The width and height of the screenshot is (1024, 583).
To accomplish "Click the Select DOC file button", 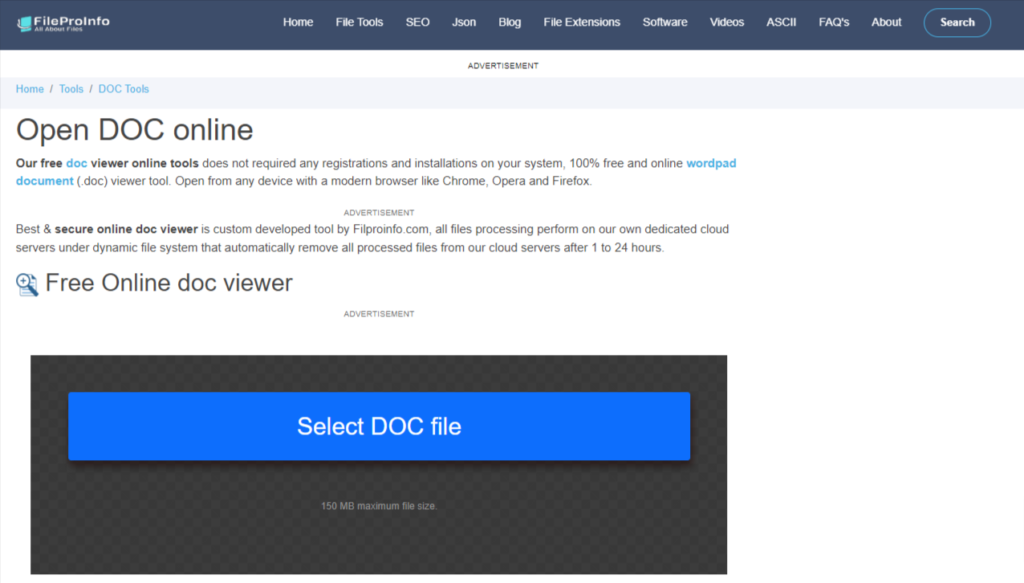I will click(x=378, y=426).
